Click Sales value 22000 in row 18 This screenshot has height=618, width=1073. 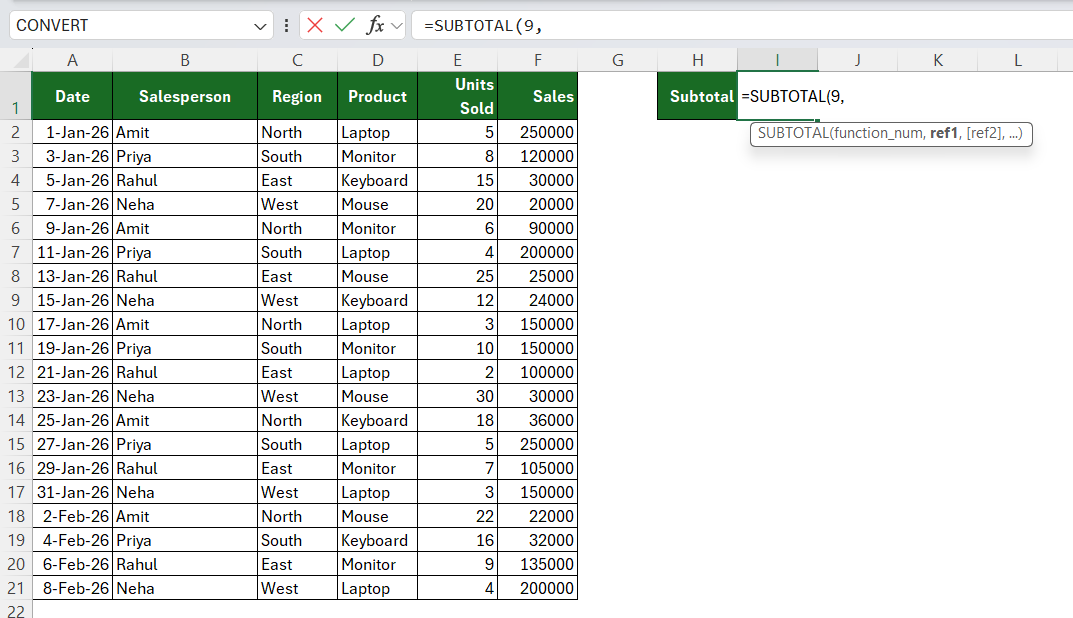point(538,516)
